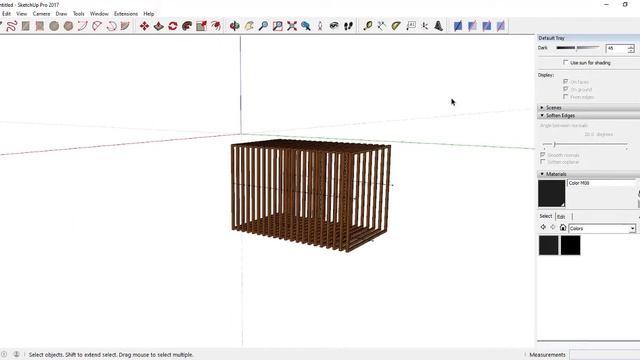The image size is (640, 360).
Task: Select the Circle tool
Action: click(x=54, y=26)
